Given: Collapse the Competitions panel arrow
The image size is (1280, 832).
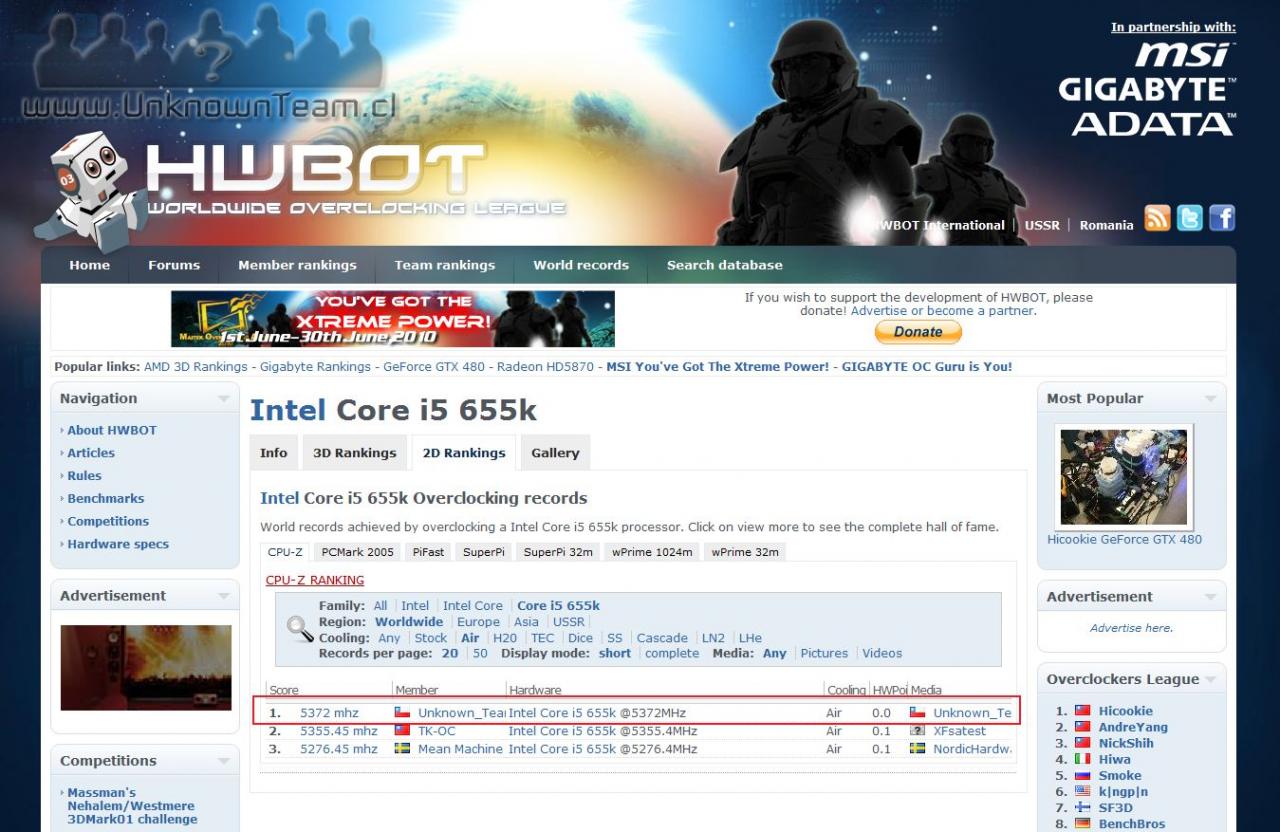Looking at the screenshot, I should 223,761.
